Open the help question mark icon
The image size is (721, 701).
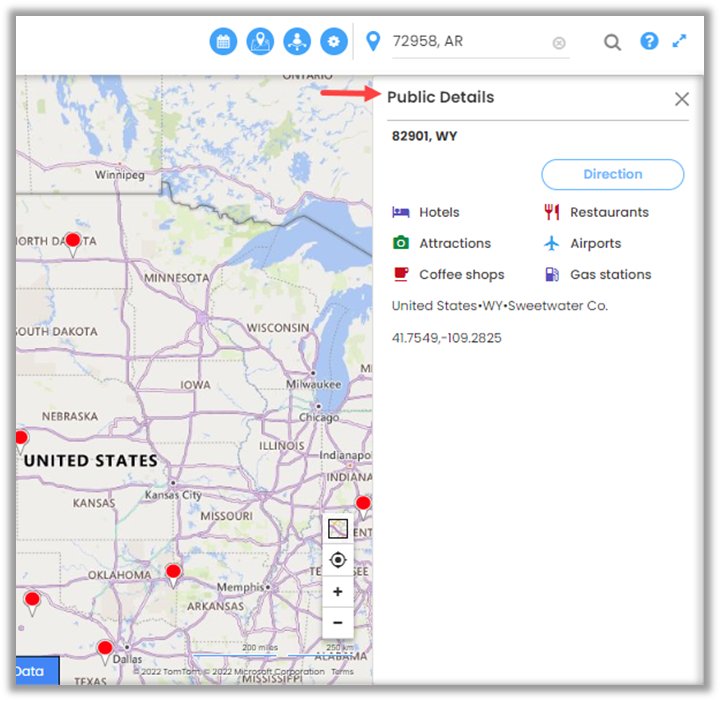649,41
